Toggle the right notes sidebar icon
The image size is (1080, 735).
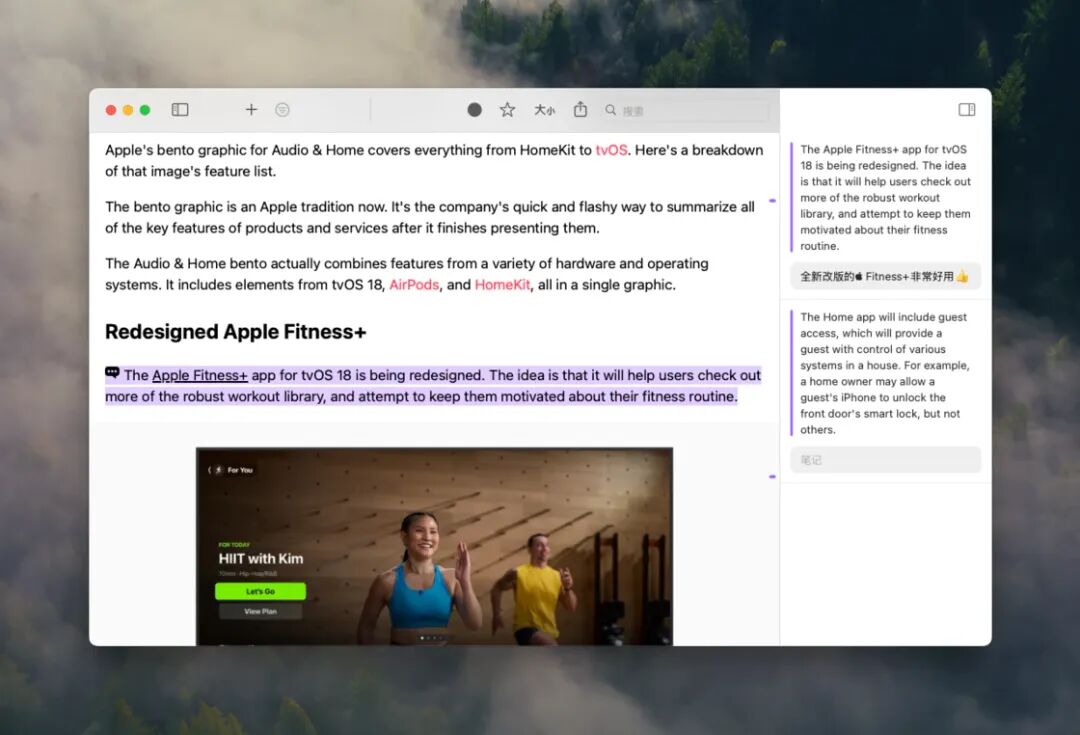coord(967,110)
